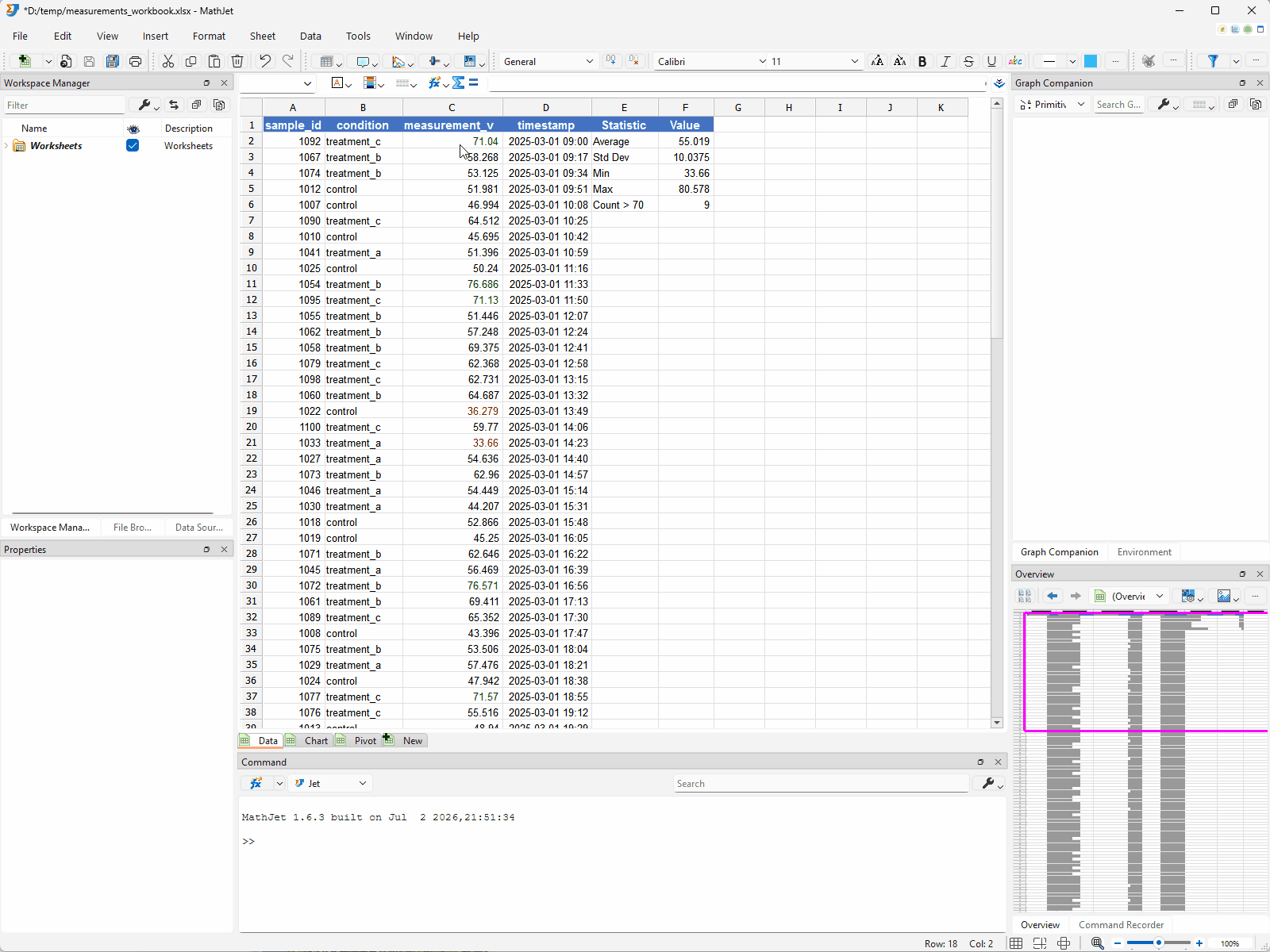This screenshot has height=952, width=1270.
Task: Toggle the grid view icon in status bar
Action: click(x=1016, y=943)
